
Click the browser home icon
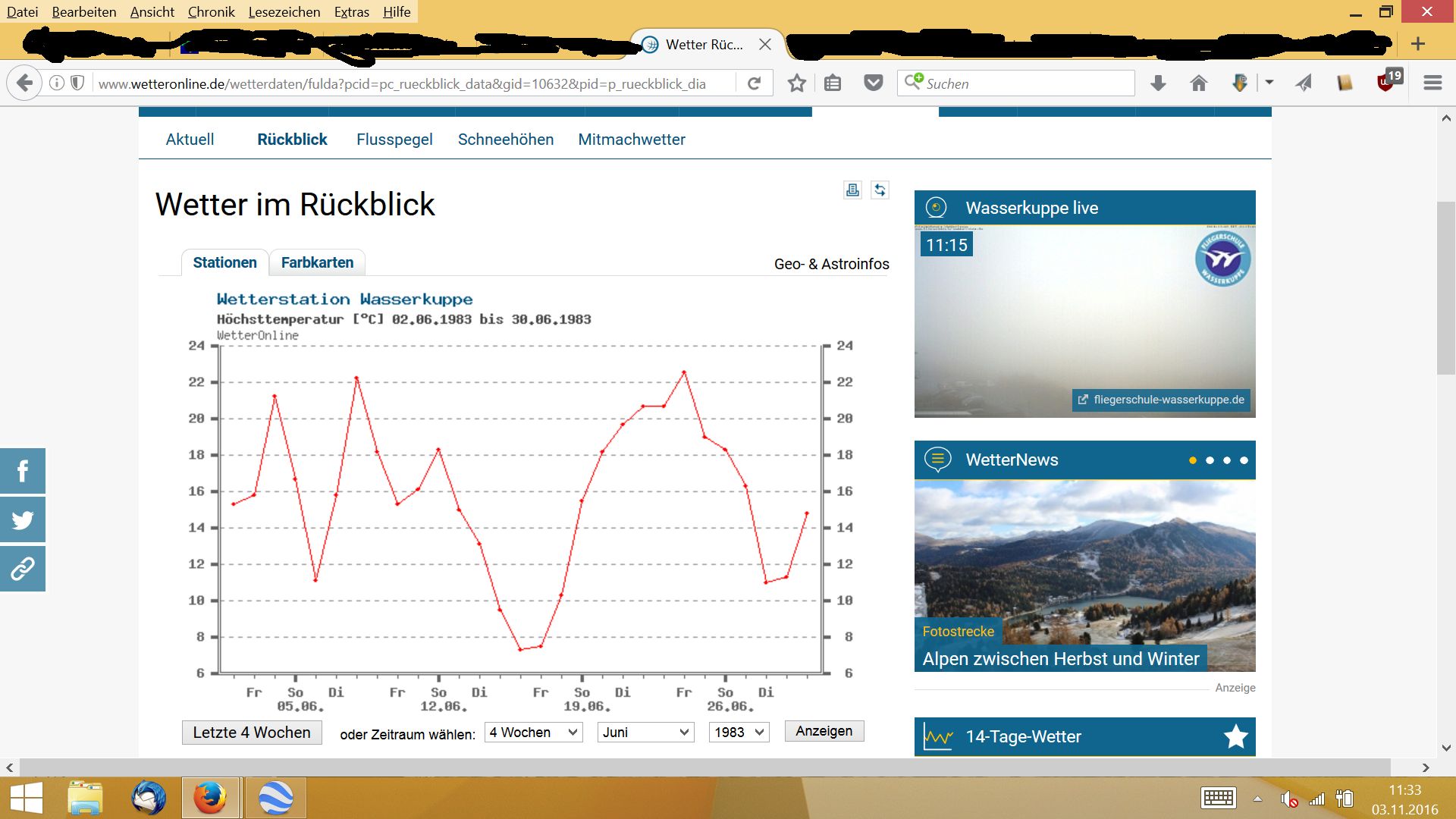1198,83
